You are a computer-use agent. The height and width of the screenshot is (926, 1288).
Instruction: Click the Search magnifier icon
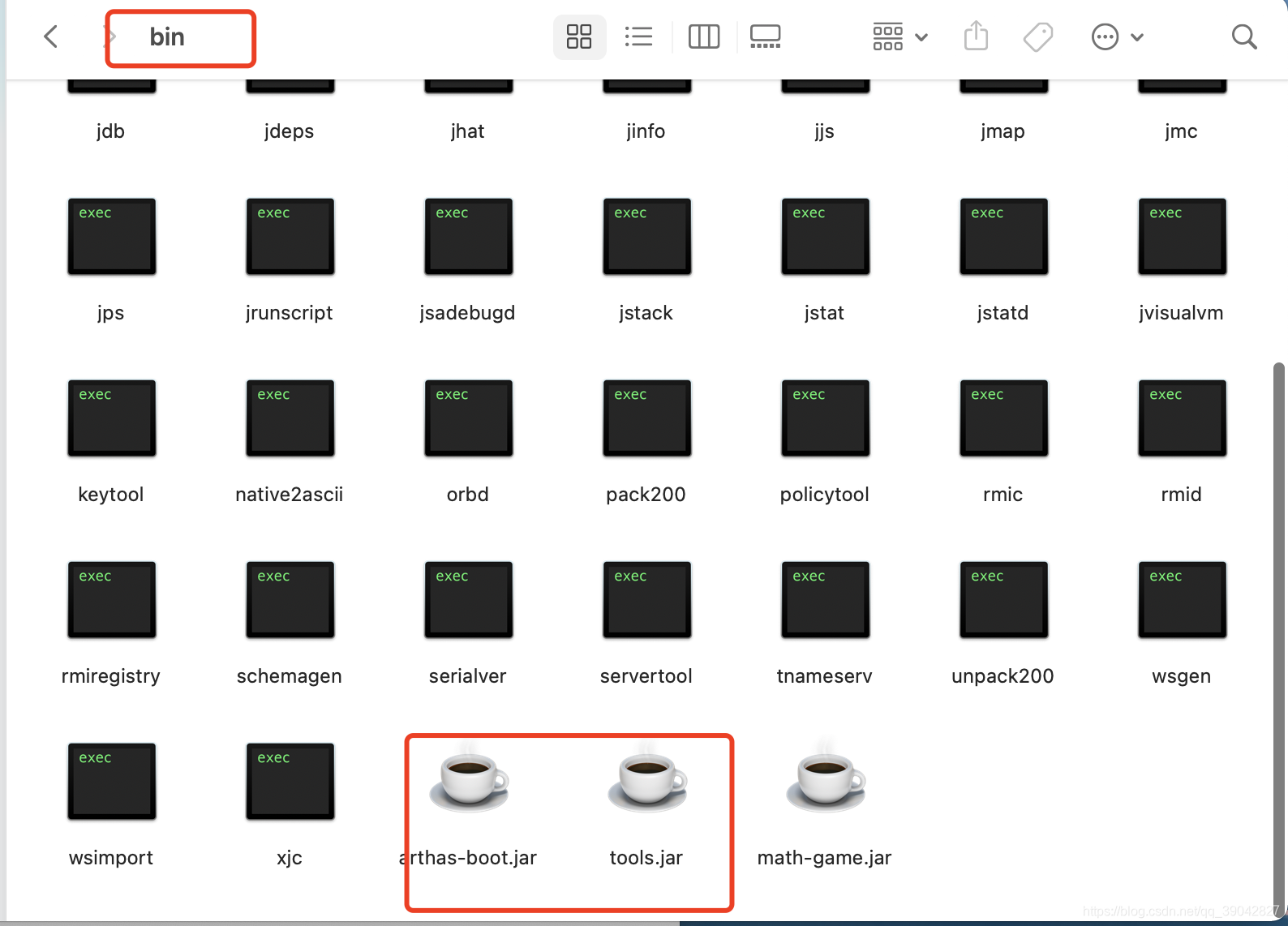pos(1243,36)
